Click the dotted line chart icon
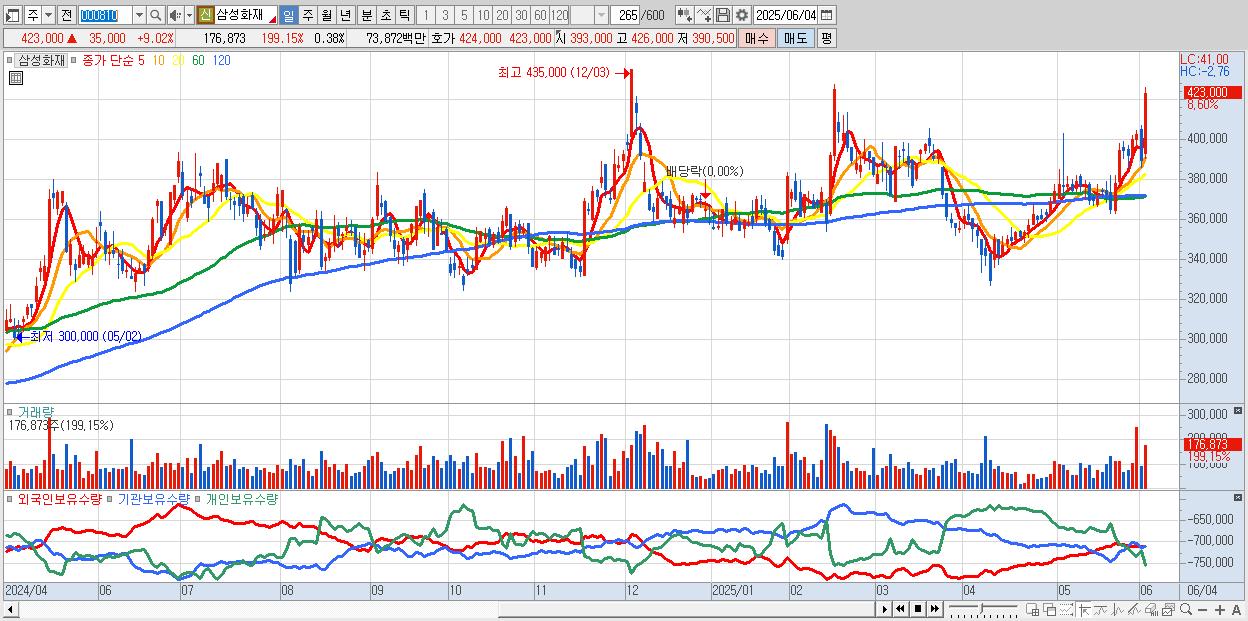The image size is (1248, 621). 1066,610
